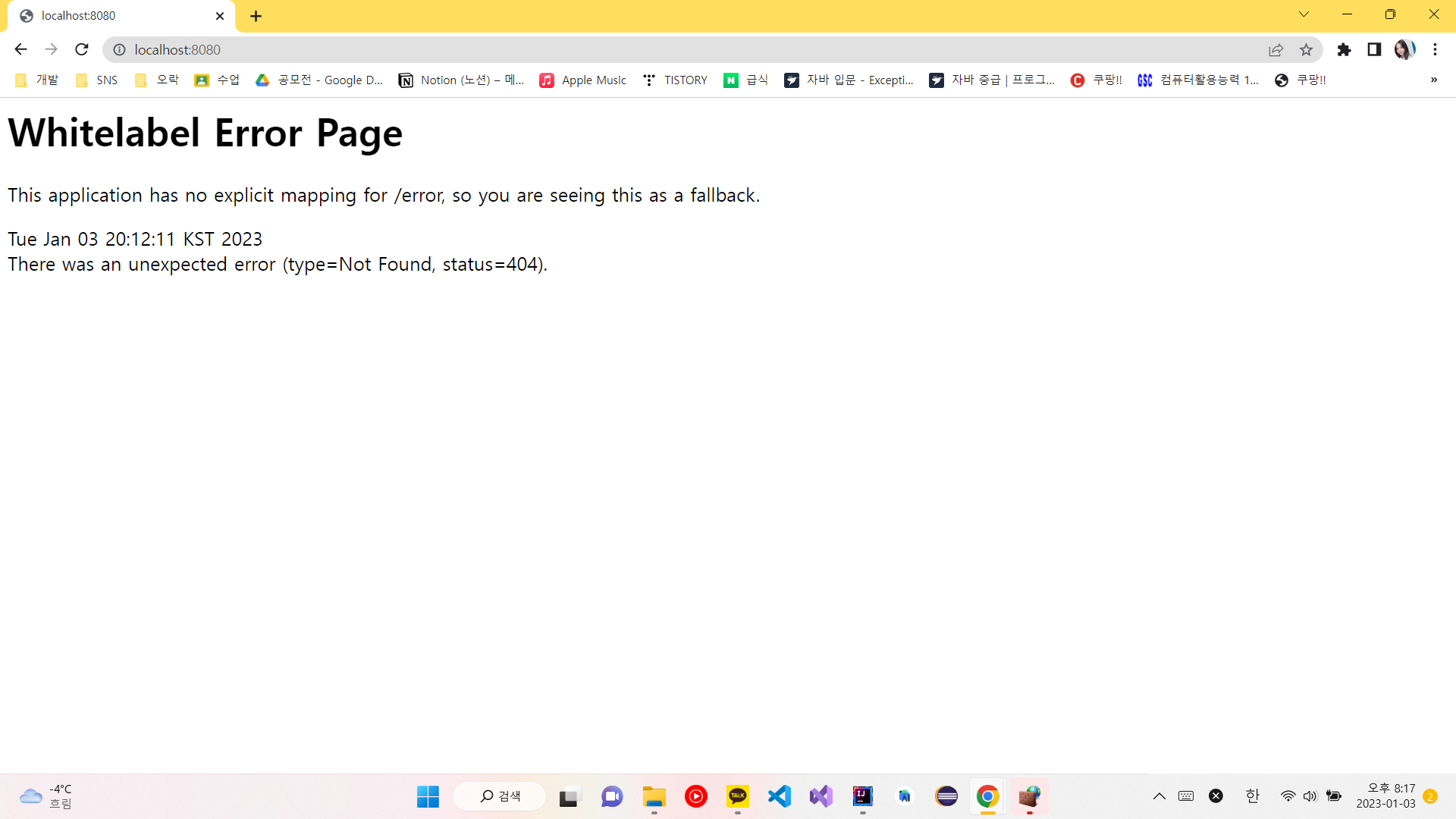Toggle Korean input language indicator
Screen dimensions: 1456x819
(x=1252, y=795)
